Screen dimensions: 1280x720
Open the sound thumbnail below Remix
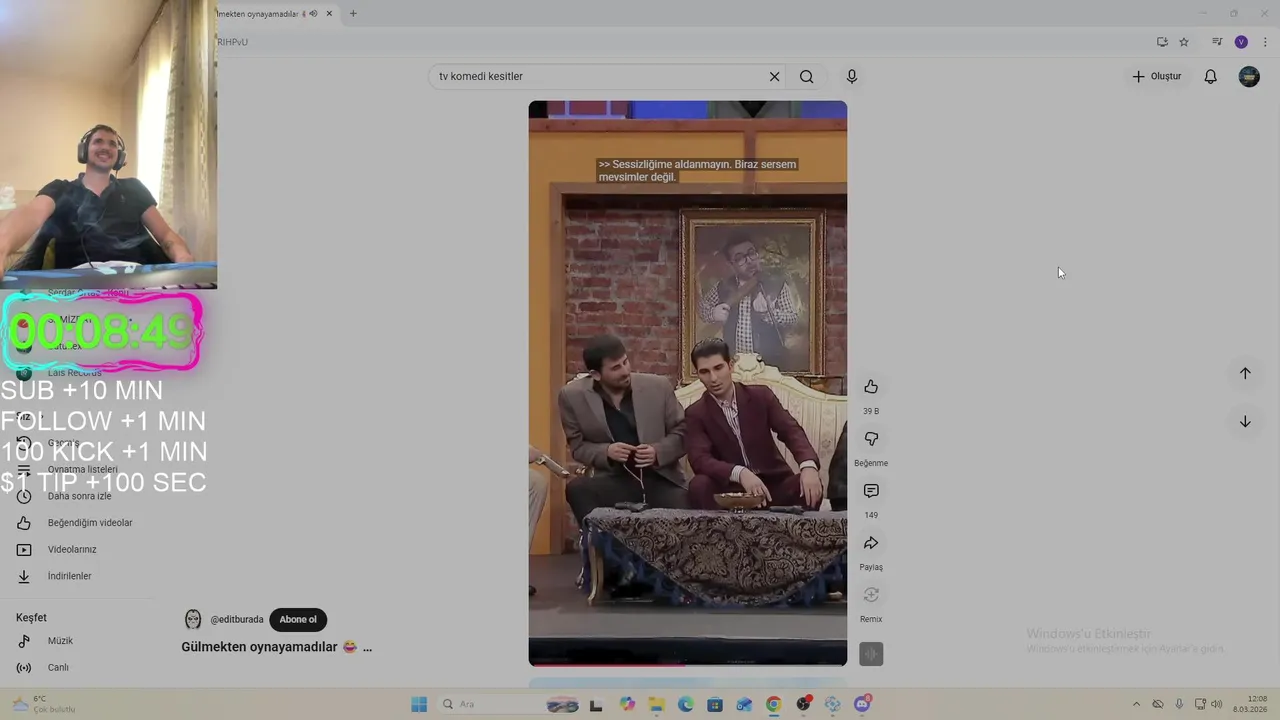[871, 654]
